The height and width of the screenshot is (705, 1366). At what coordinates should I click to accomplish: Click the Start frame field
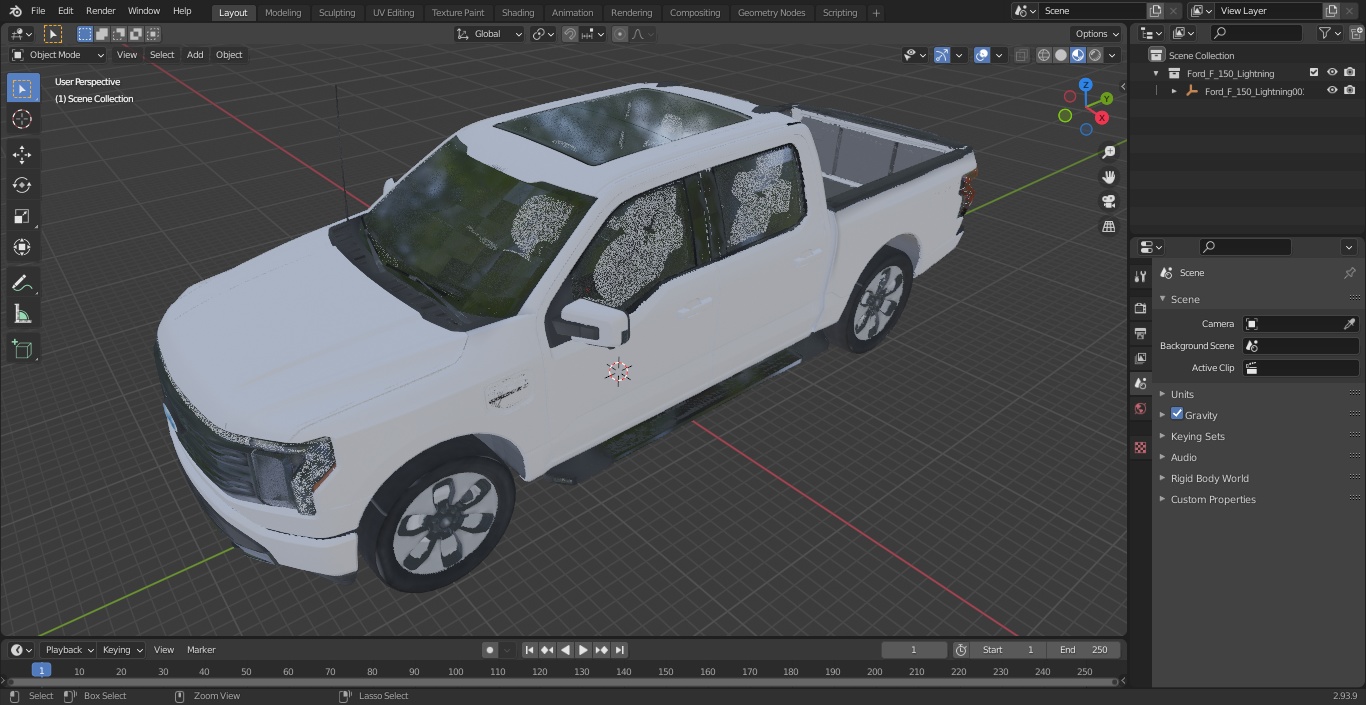1008,650
